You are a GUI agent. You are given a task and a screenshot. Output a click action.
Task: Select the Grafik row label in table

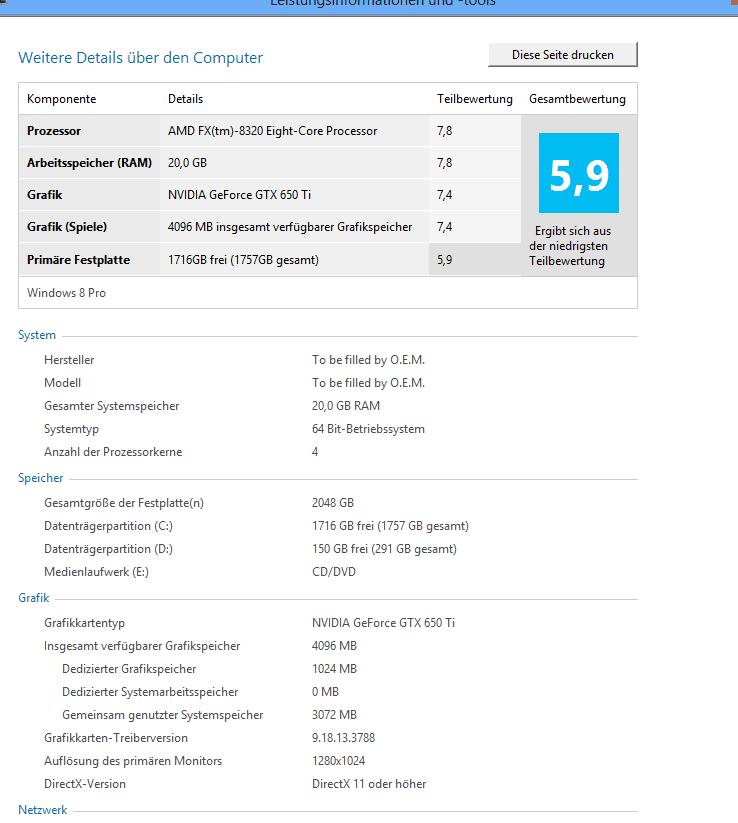coord(45,195)
